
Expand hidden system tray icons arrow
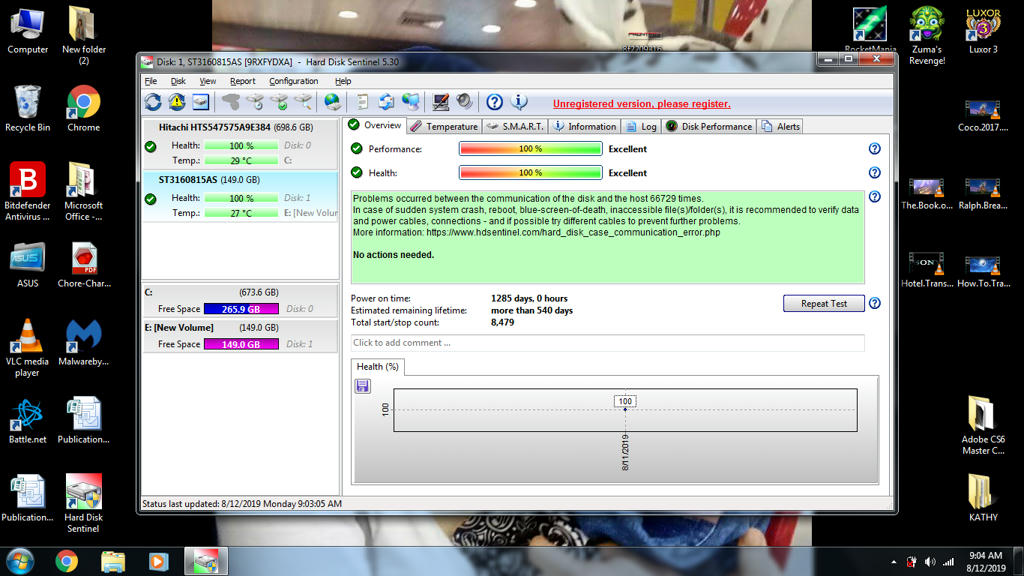pos(893,562)
